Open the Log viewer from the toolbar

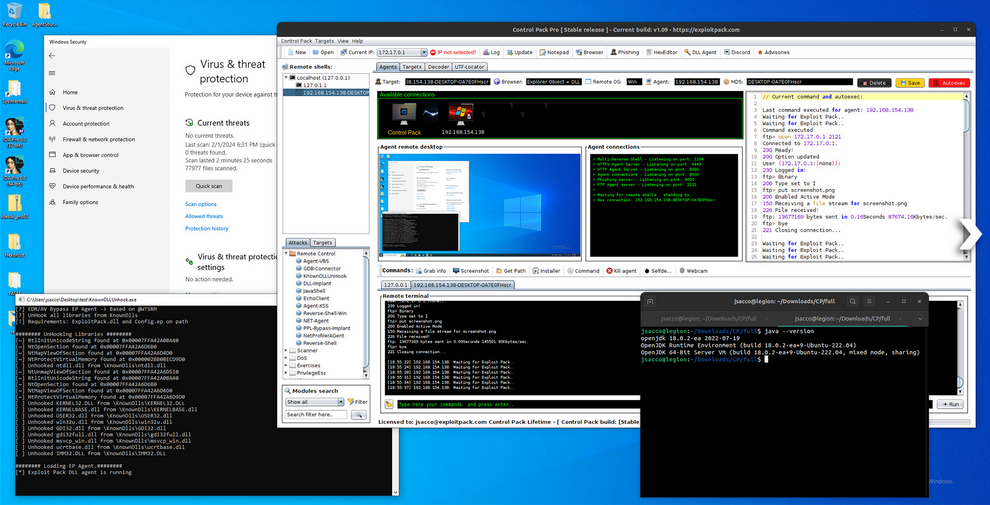pyautogui.click(x=491, y=52)
